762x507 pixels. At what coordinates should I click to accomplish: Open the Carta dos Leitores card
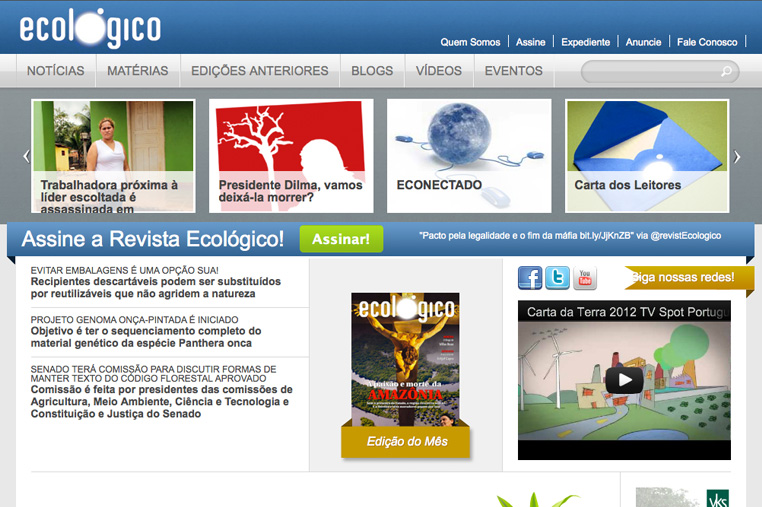click(x=647, y=156)
